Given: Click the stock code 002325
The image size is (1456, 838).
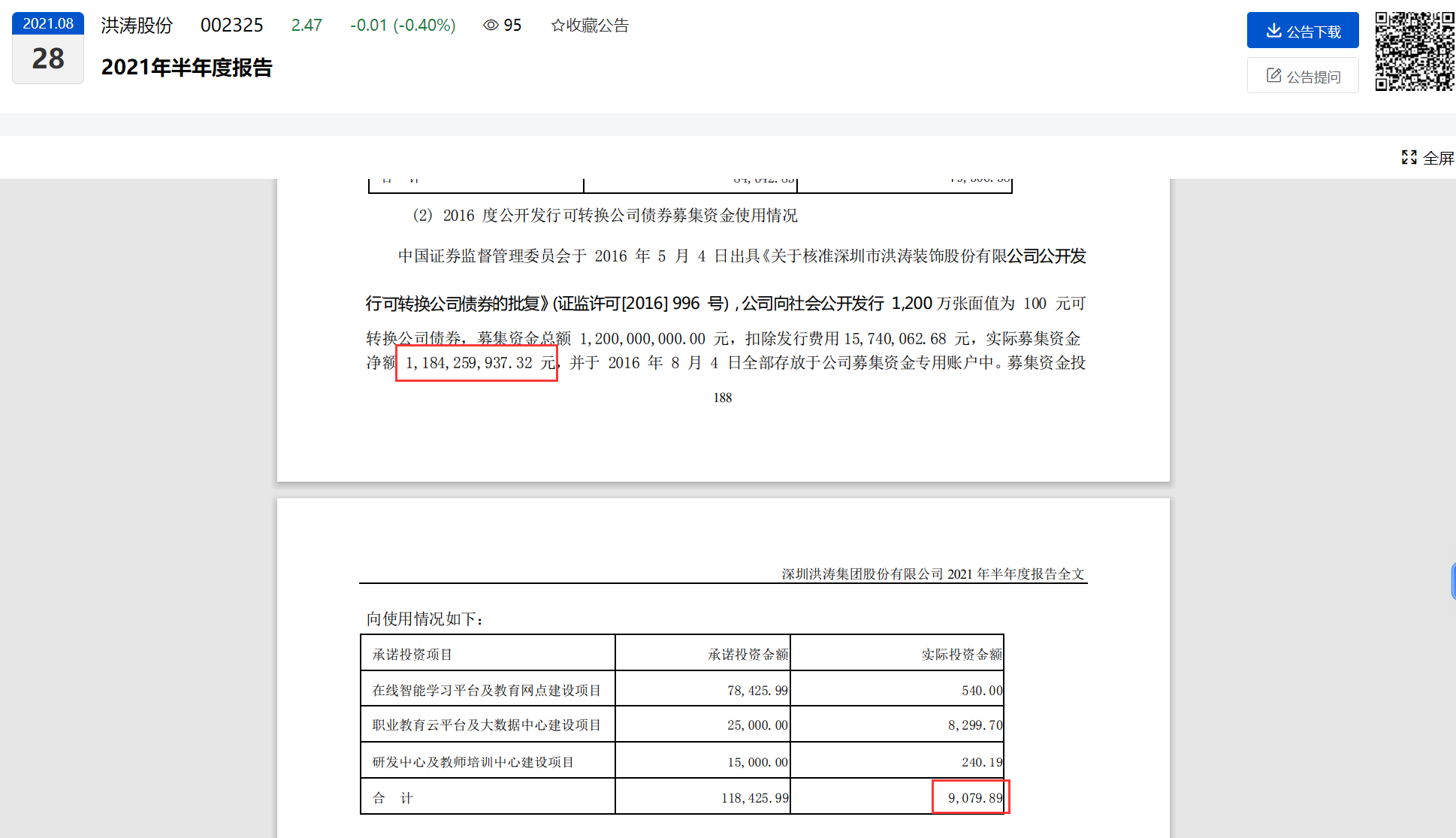Looking at the screenshot, I should click(x=231, y=26).
